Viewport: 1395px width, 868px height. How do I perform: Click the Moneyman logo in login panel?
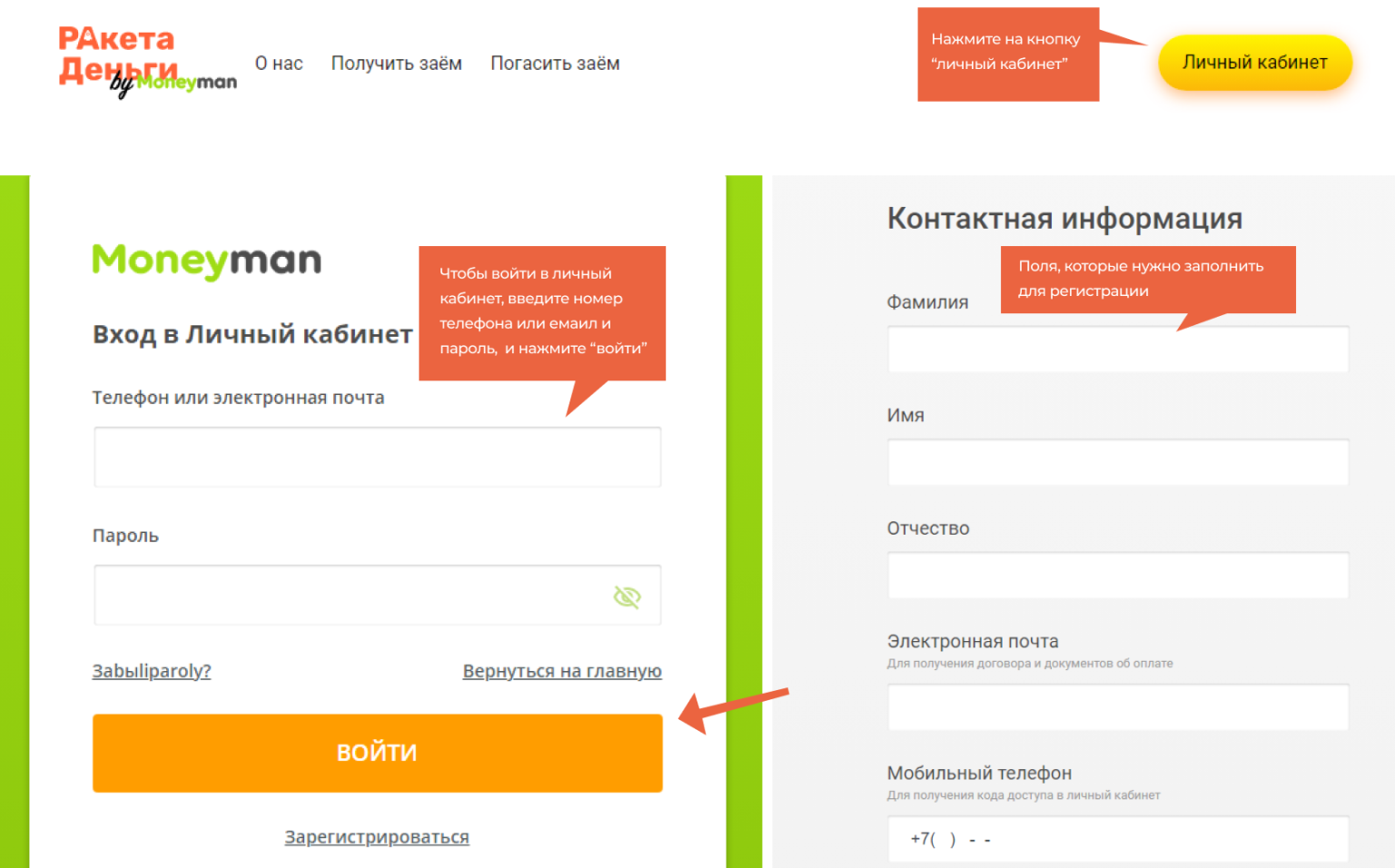[x=207, y=261]
